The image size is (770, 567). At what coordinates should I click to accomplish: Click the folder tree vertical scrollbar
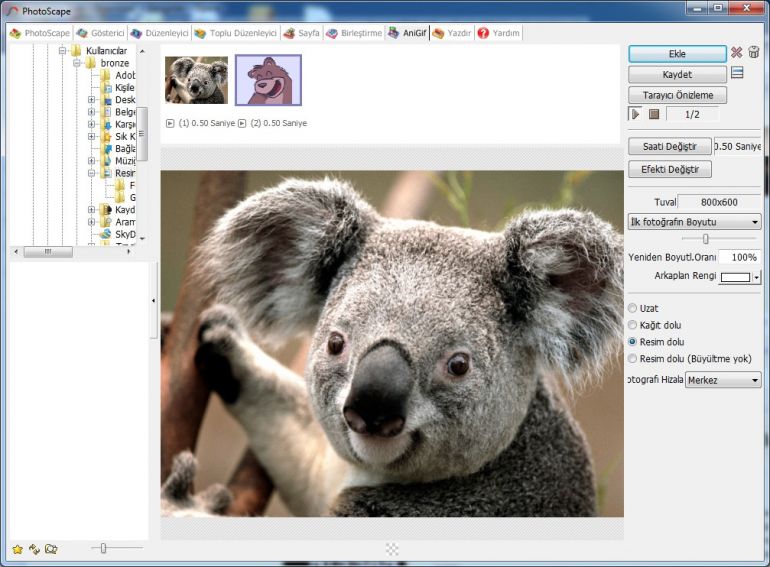coord(142,134)
